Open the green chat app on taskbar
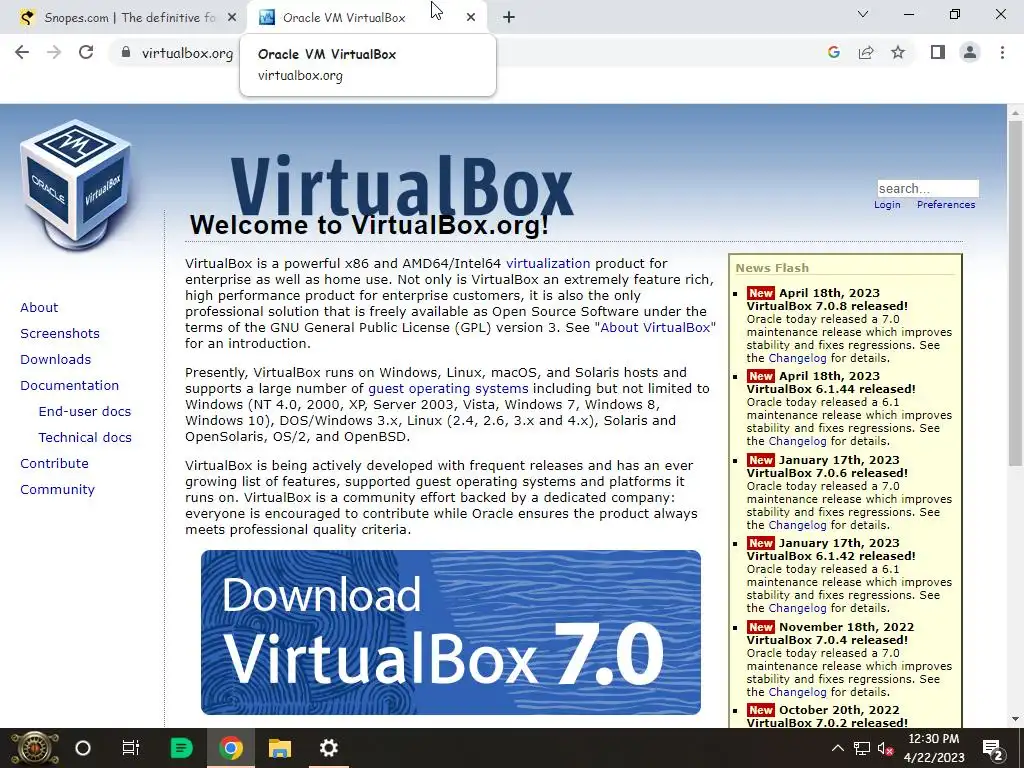The width and height of the screenshot is (1024, 768). tap(181, 748)
